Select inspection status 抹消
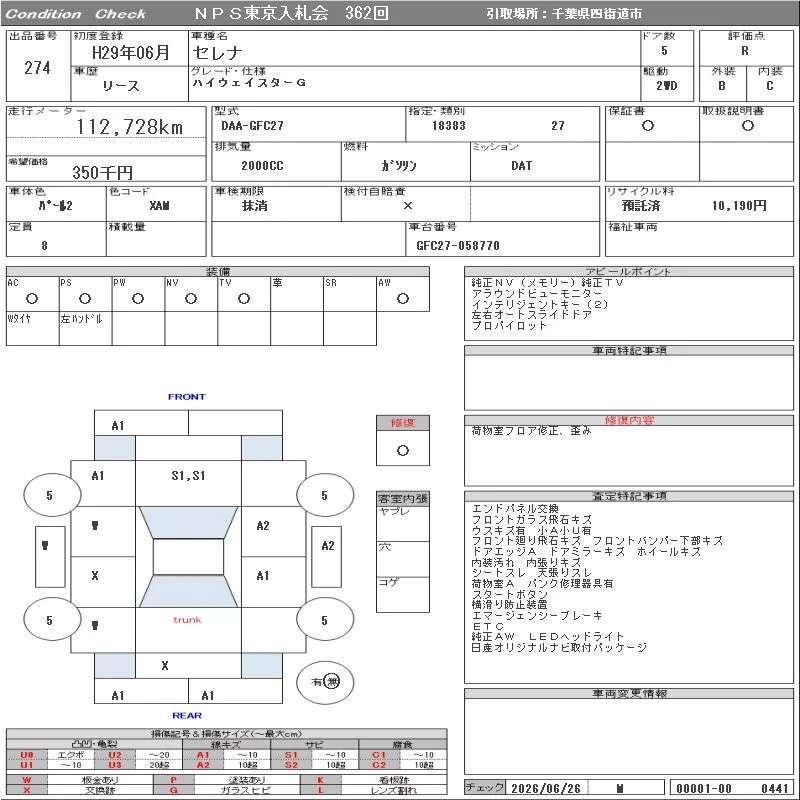This screenshot has width=800, height=800. pos(255,206)
